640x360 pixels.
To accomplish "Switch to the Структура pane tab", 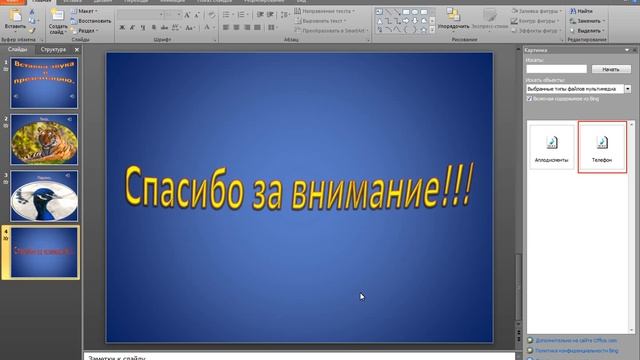I will tap(53, 49).
